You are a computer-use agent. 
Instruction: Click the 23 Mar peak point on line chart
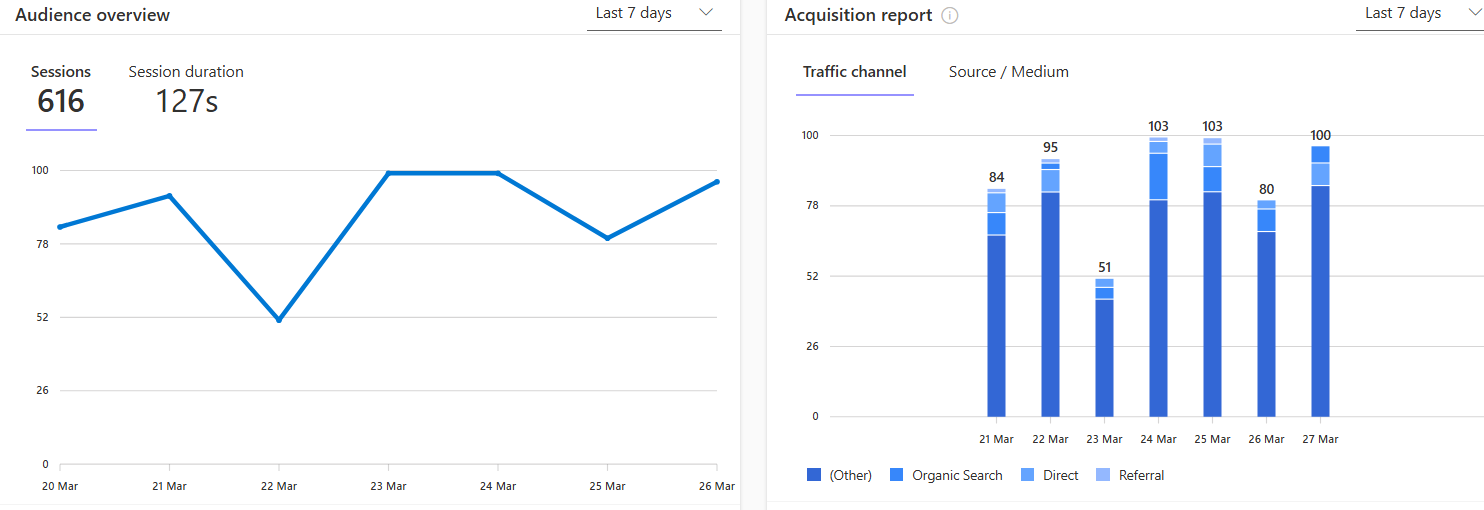click(388, 173)
